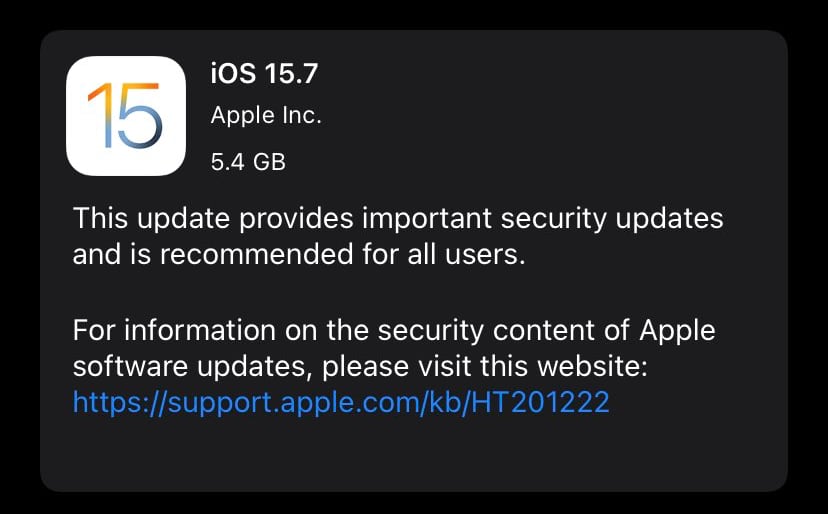Click empty card area below the link
Image resolution: width=828 pixels, height=514 pixels.
click(413, 454)
